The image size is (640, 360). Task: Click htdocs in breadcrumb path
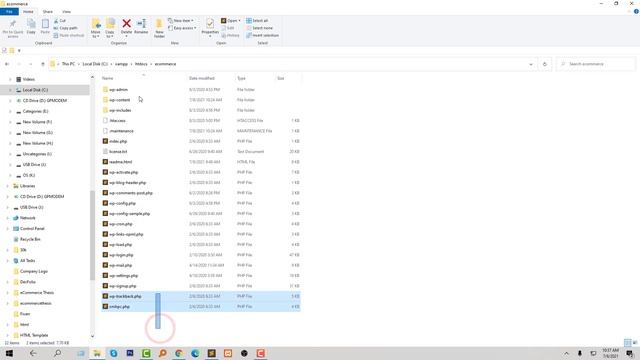coord(141,64)
